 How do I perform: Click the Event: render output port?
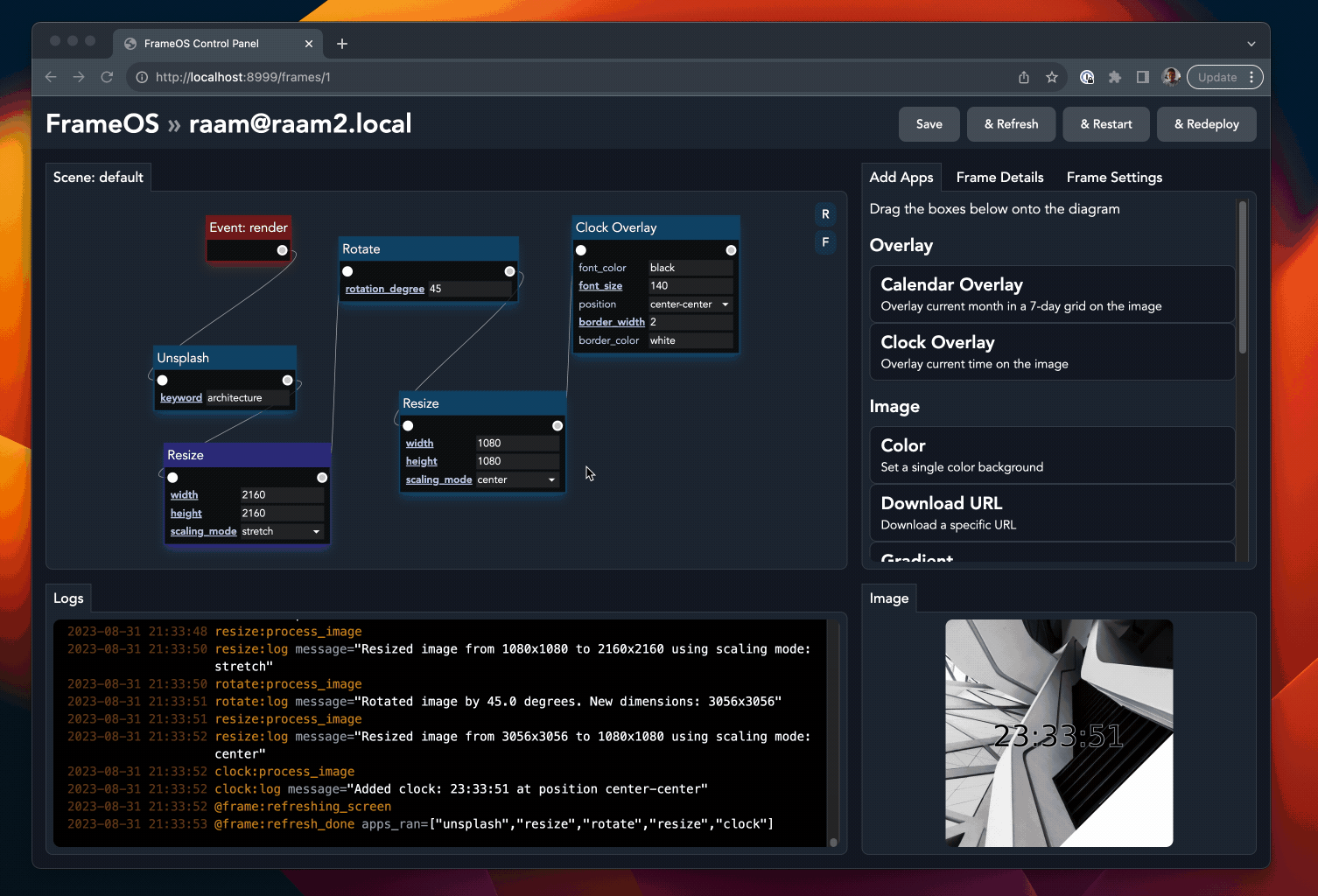[x=282, y=250]
